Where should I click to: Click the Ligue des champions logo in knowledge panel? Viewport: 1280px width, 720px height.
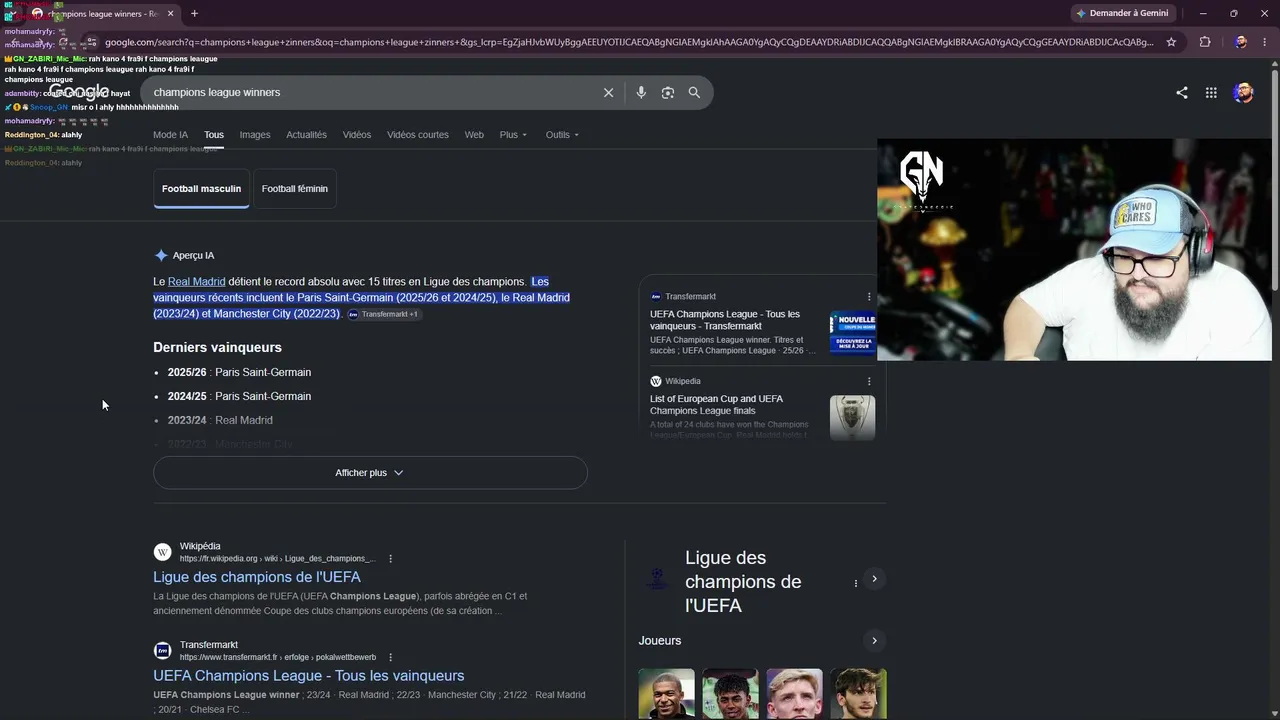[x=657, y=578]
